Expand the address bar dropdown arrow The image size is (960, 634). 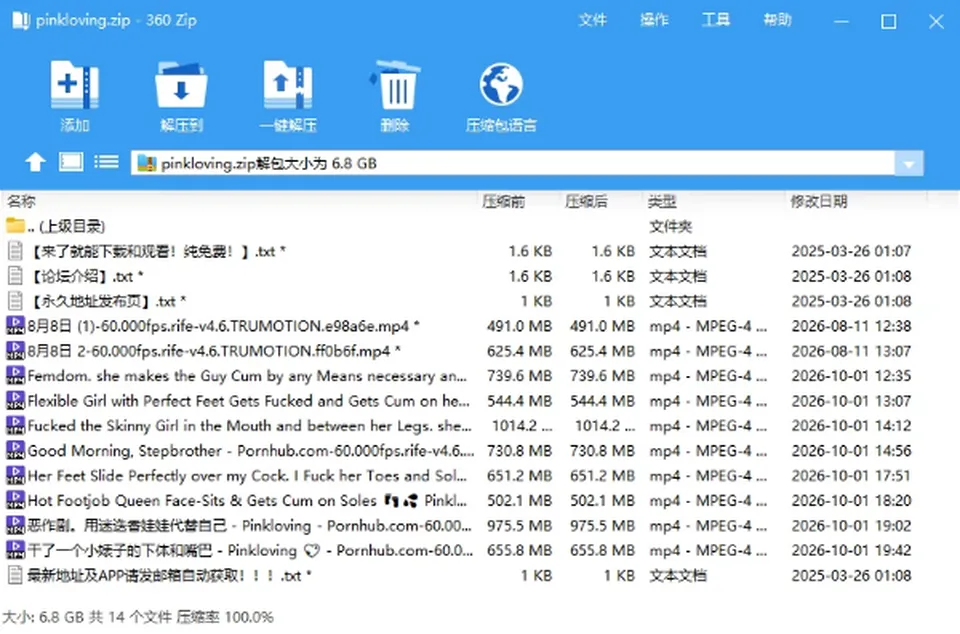pyautogui.click(x=909, y=163)
